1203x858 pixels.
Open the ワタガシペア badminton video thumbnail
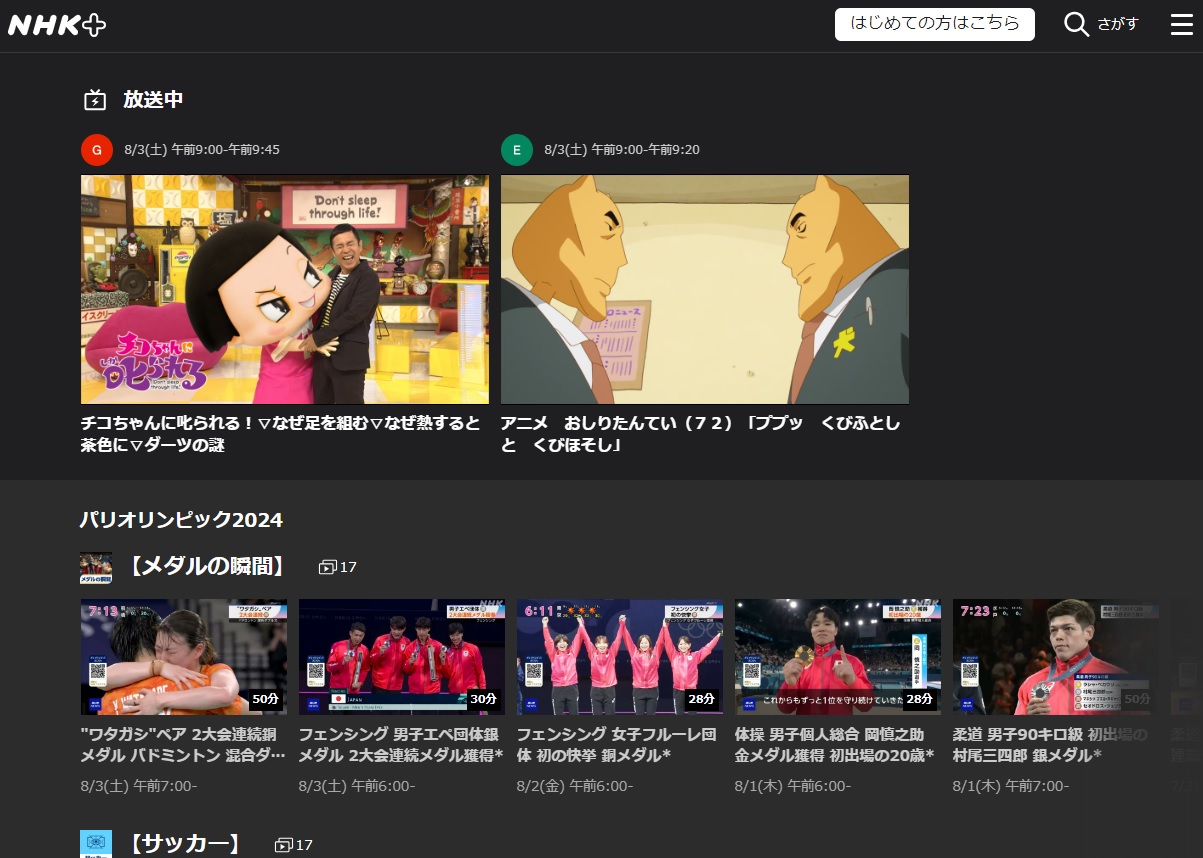184,657
